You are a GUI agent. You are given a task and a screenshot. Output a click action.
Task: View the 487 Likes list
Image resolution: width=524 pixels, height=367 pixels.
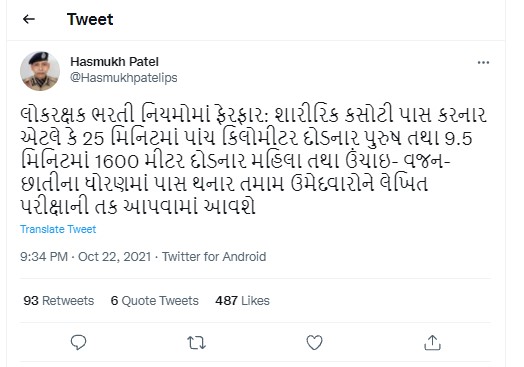[x=242, y=301]
